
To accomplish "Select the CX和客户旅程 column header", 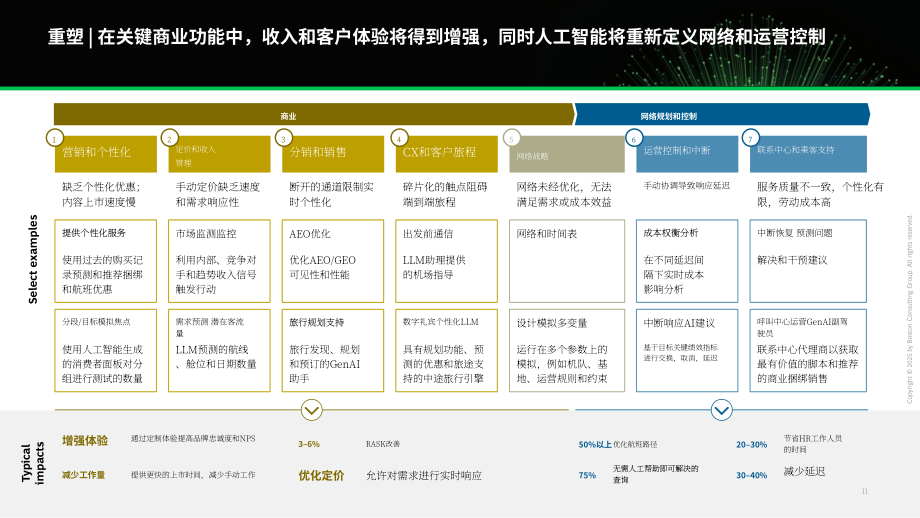I will [447, 154].
